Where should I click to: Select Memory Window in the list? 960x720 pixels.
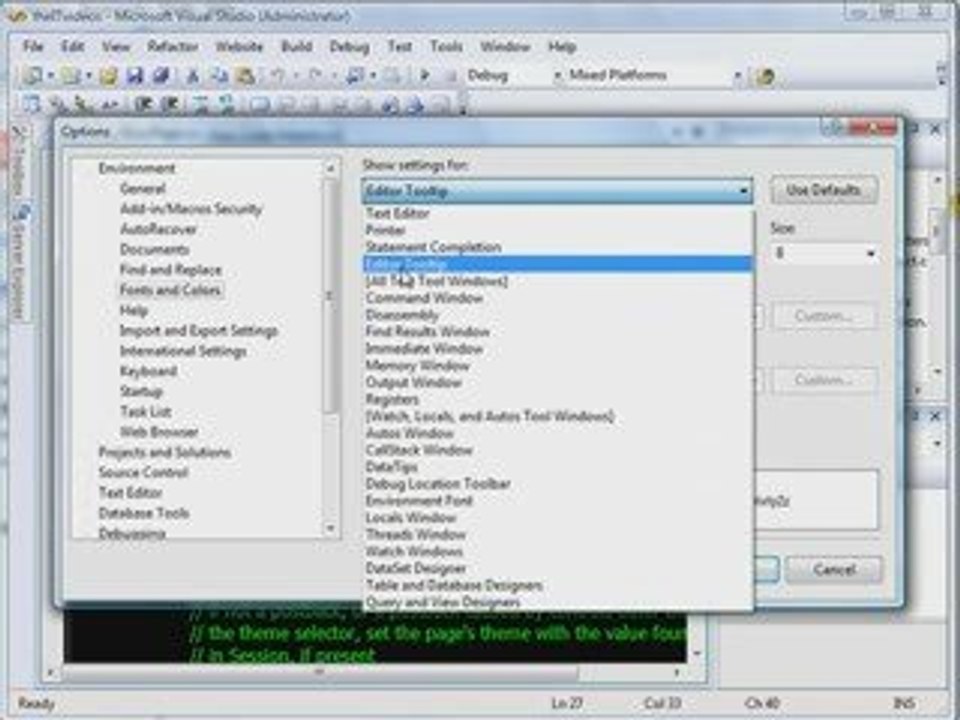(557, 366)
